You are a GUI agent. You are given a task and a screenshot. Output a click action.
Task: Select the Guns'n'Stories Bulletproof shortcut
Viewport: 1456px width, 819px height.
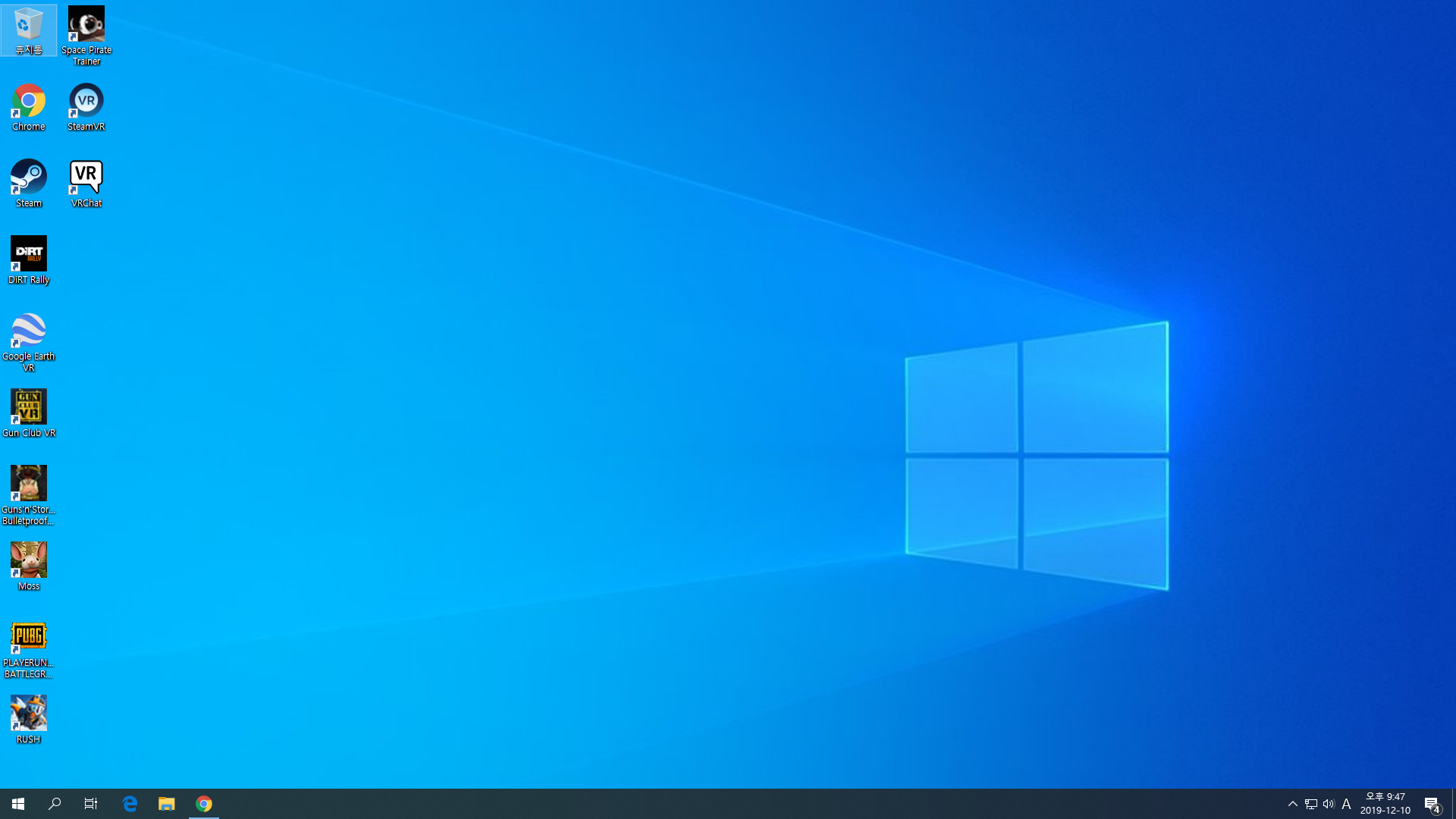(x=28, y=485)
